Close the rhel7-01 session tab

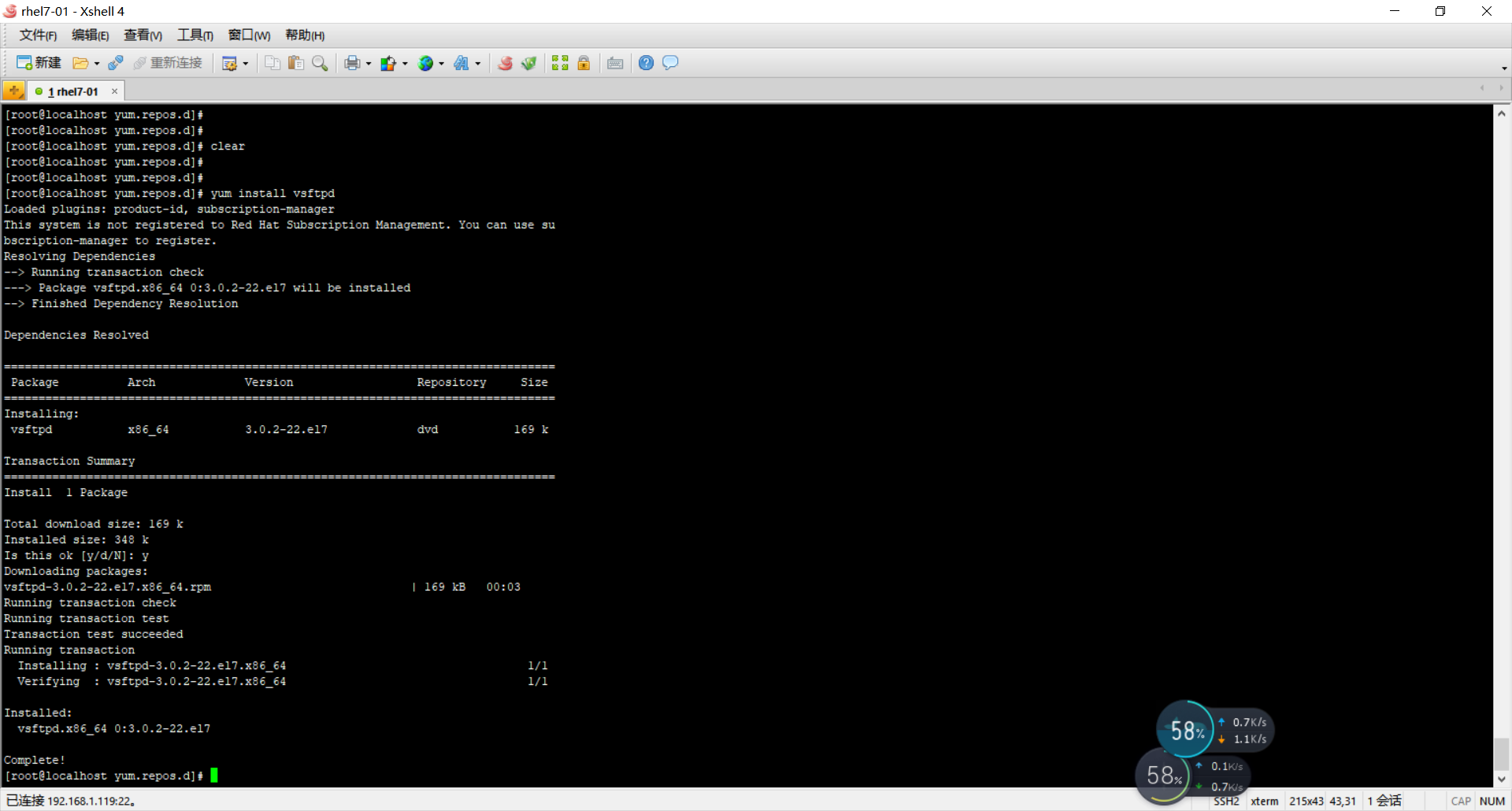tap(115, 91)
